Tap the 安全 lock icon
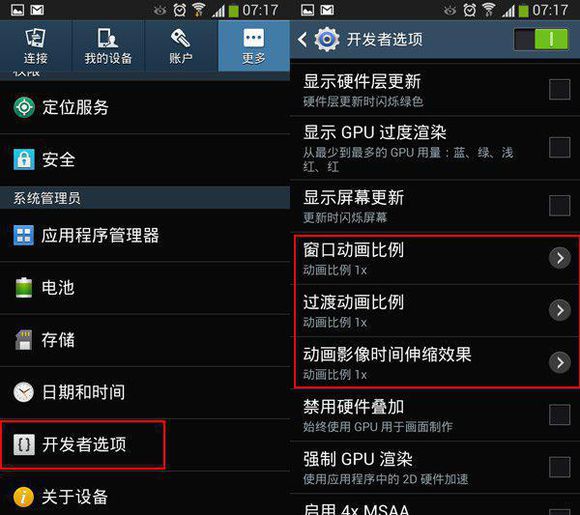 pyautogui.click(x=24, y=159)
